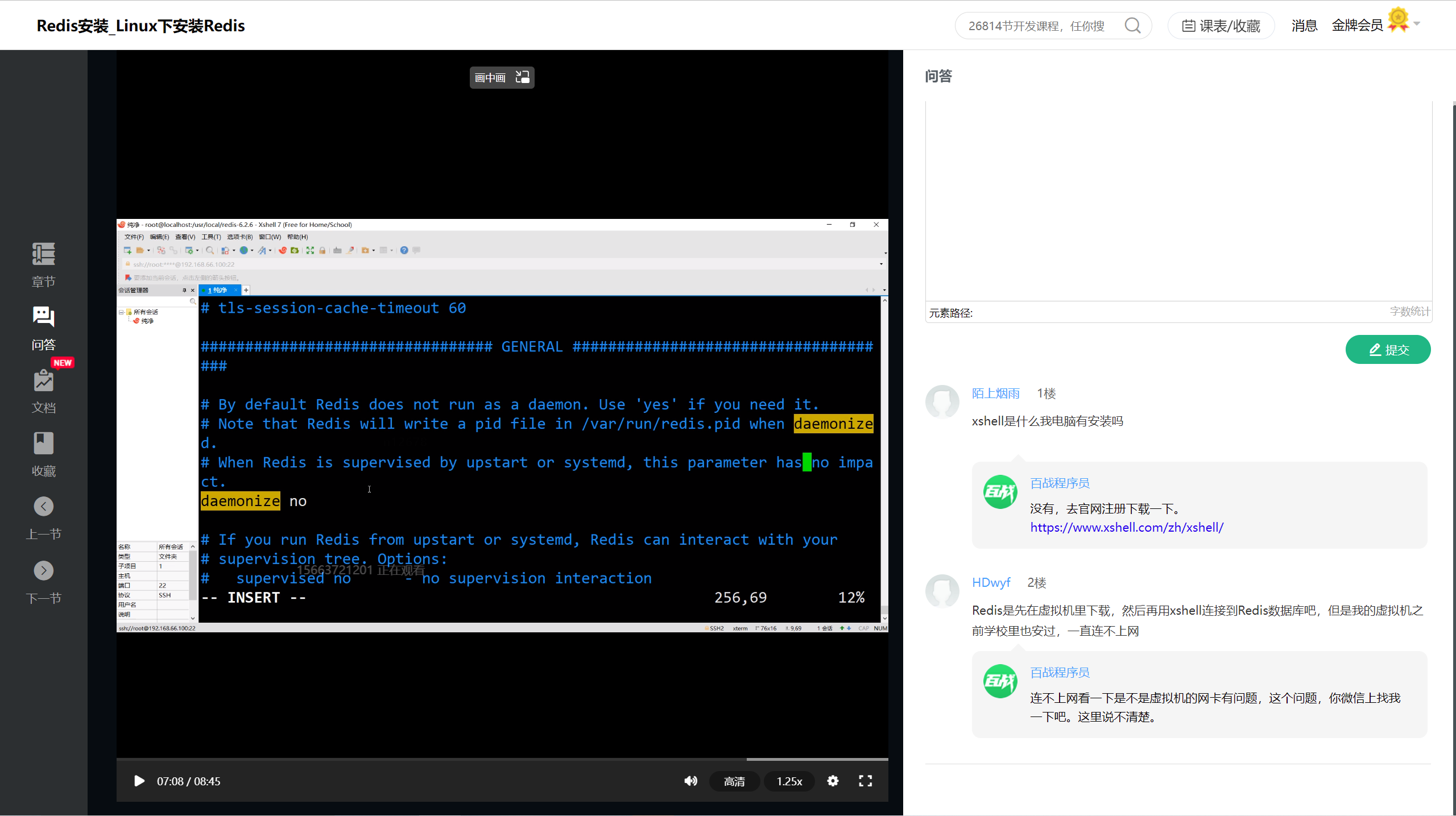Click inside the Q&A editor text area
Image resolution: width=1456 pixels, height=816 pixels.
[x=1178, y=201]
